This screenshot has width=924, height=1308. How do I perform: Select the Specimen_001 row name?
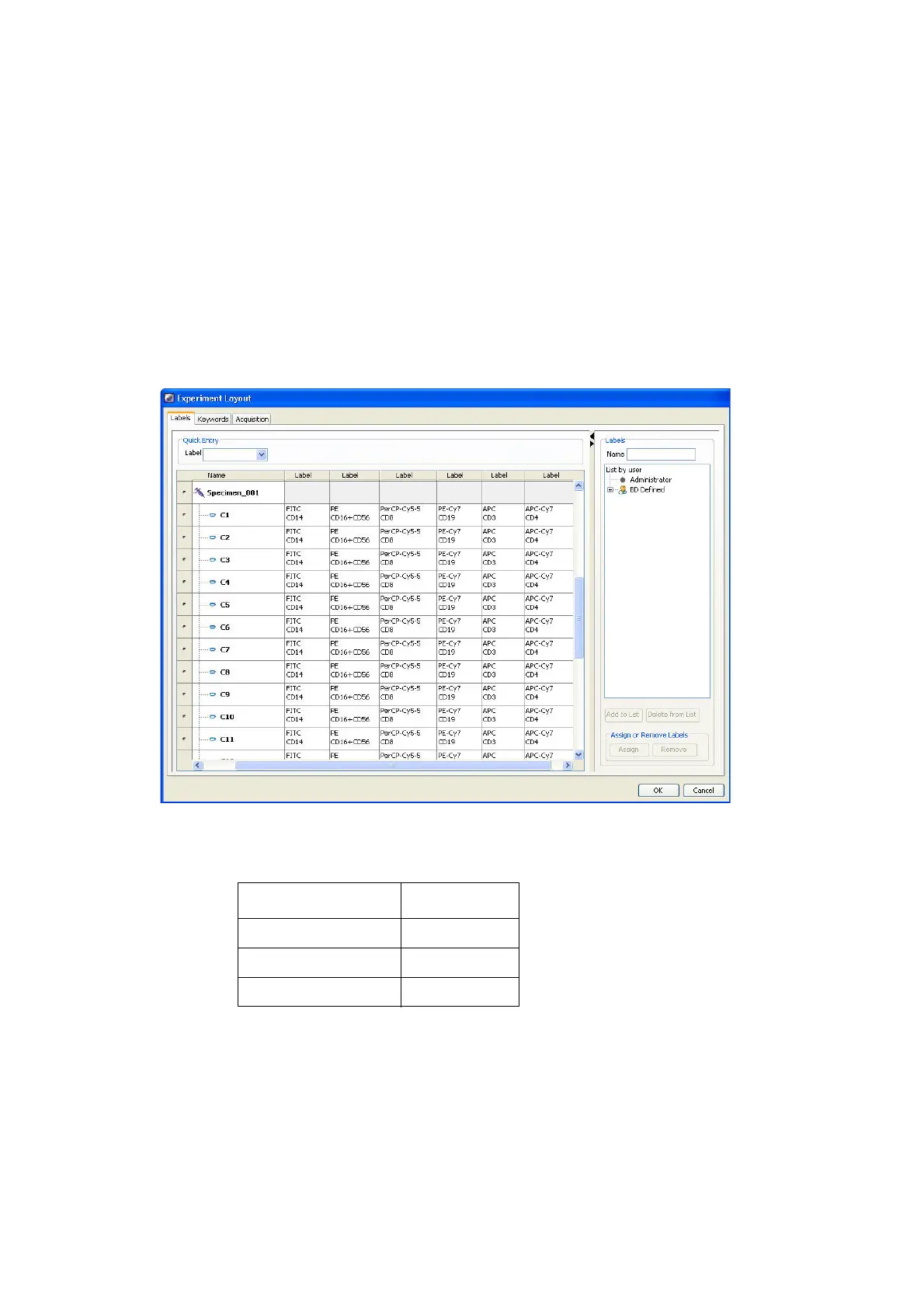(233, 492)
